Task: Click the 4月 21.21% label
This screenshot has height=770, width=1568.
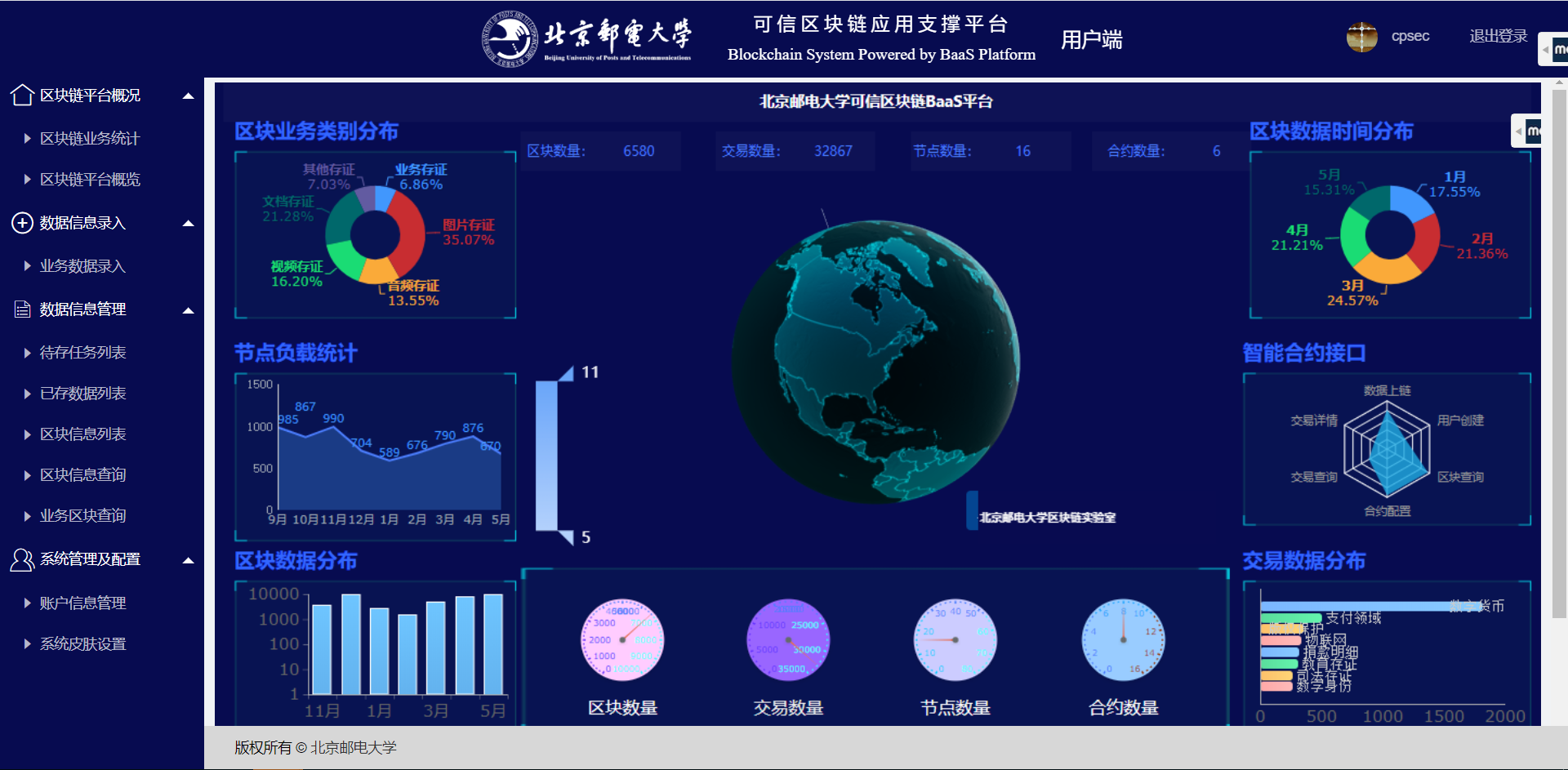Action: tap(1297, 238)
